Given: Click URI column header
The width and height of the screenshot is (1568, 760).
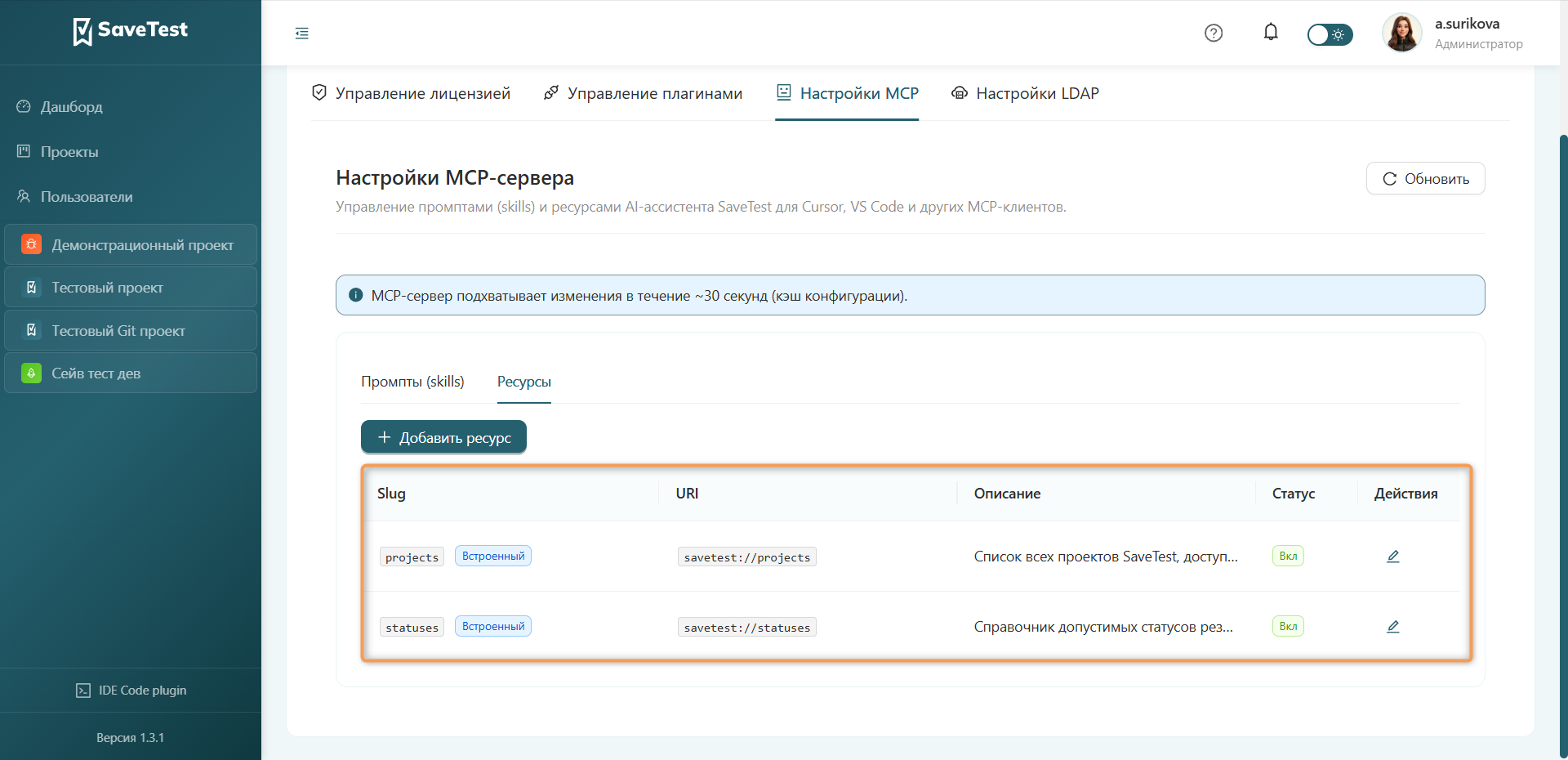Looking at the screenshot, I should pyautogui.click(x=687, y=494).
